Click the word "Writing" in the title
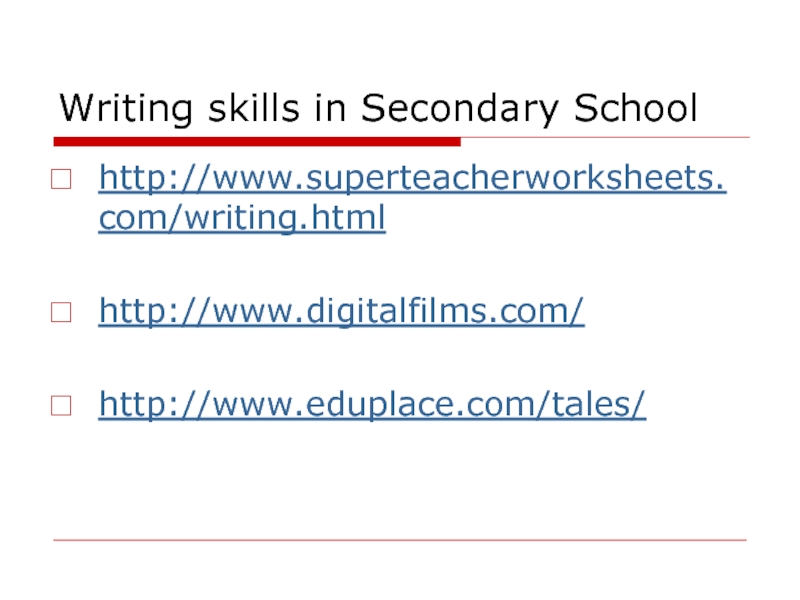The image size is (800, 600). pos(113,108)
